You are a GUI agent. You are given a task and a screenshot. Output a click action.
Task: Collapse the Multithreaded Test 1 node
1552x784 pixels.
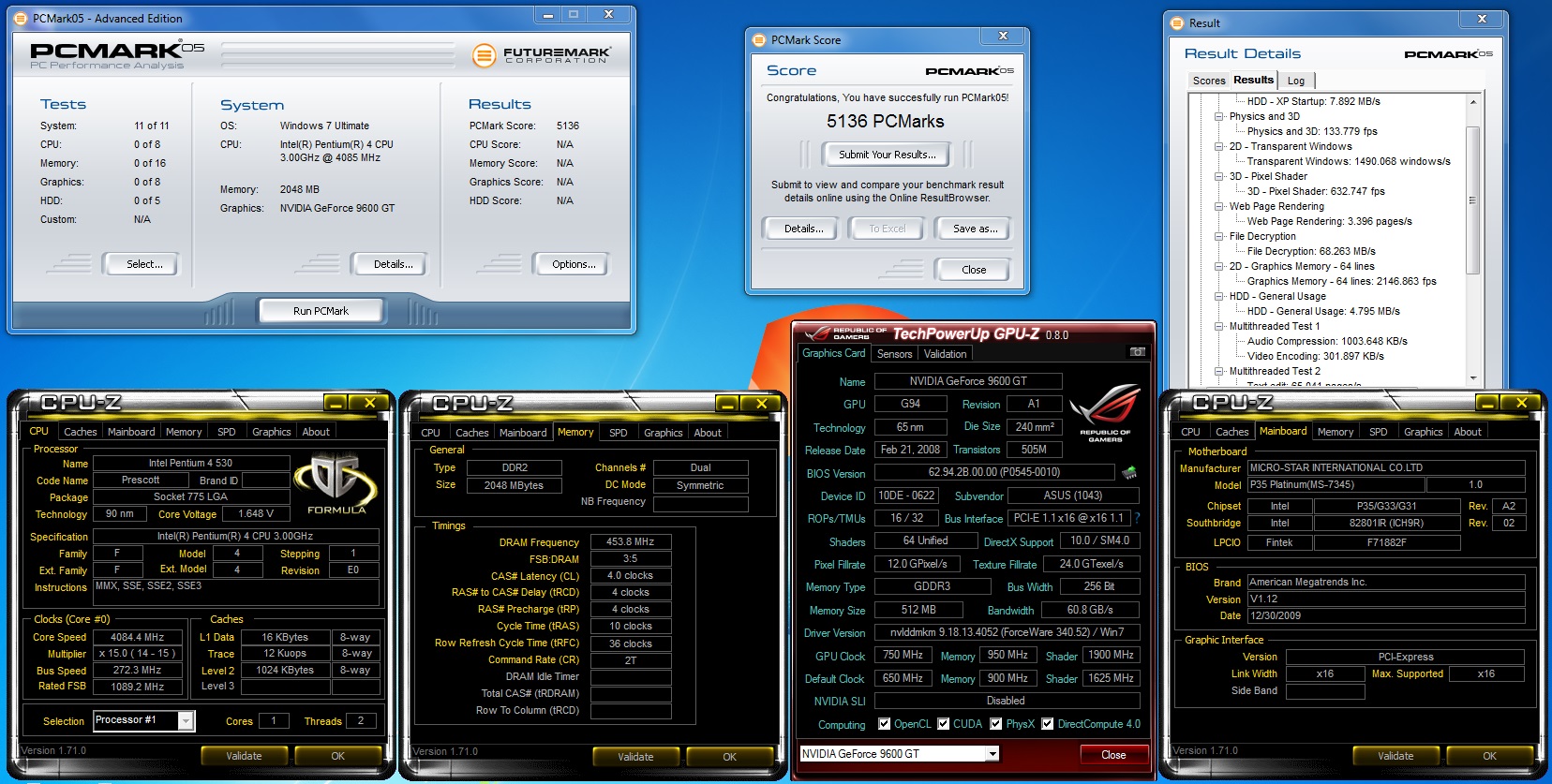(1219, 327)
